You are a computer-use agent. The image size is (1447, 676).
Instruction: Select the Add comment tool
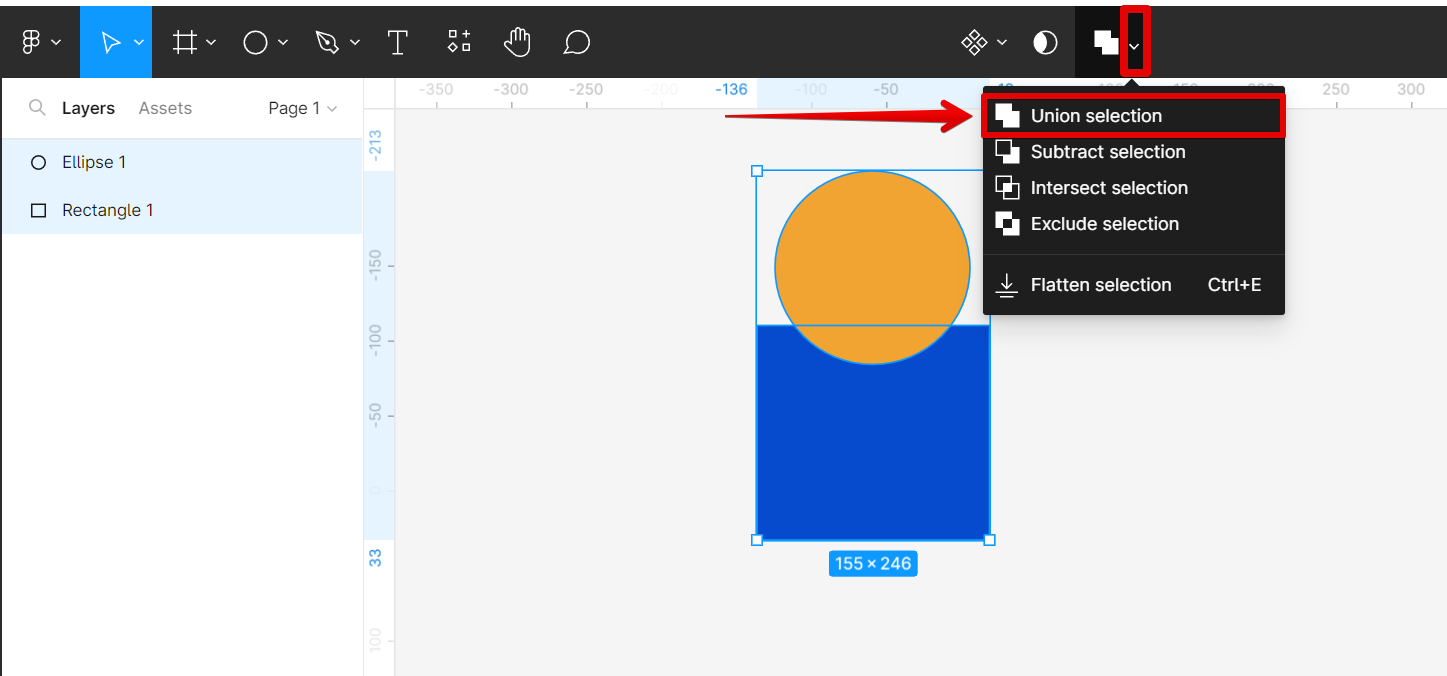coord(577,42)
